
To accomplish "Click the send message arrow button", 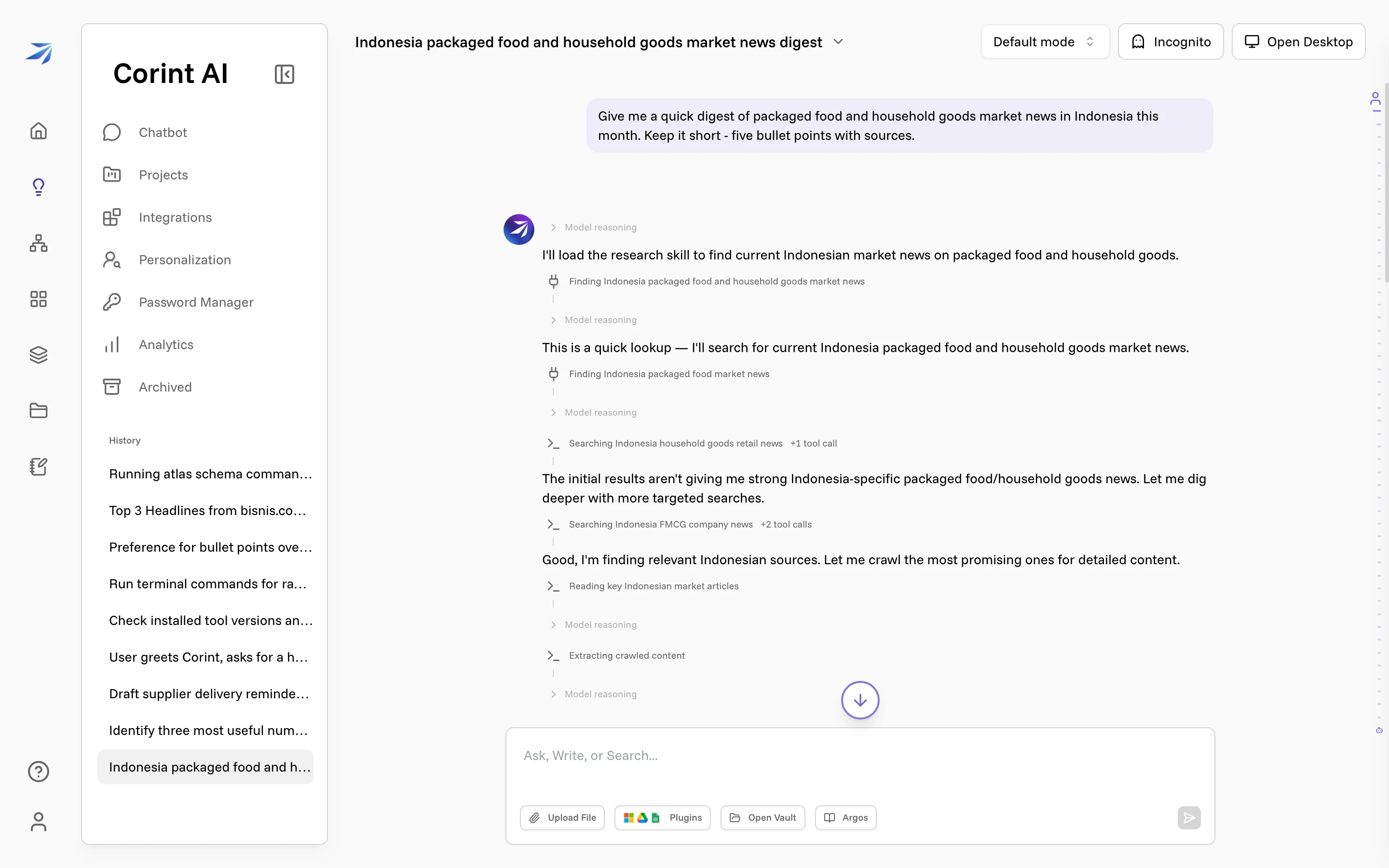I will [1189, 817].
